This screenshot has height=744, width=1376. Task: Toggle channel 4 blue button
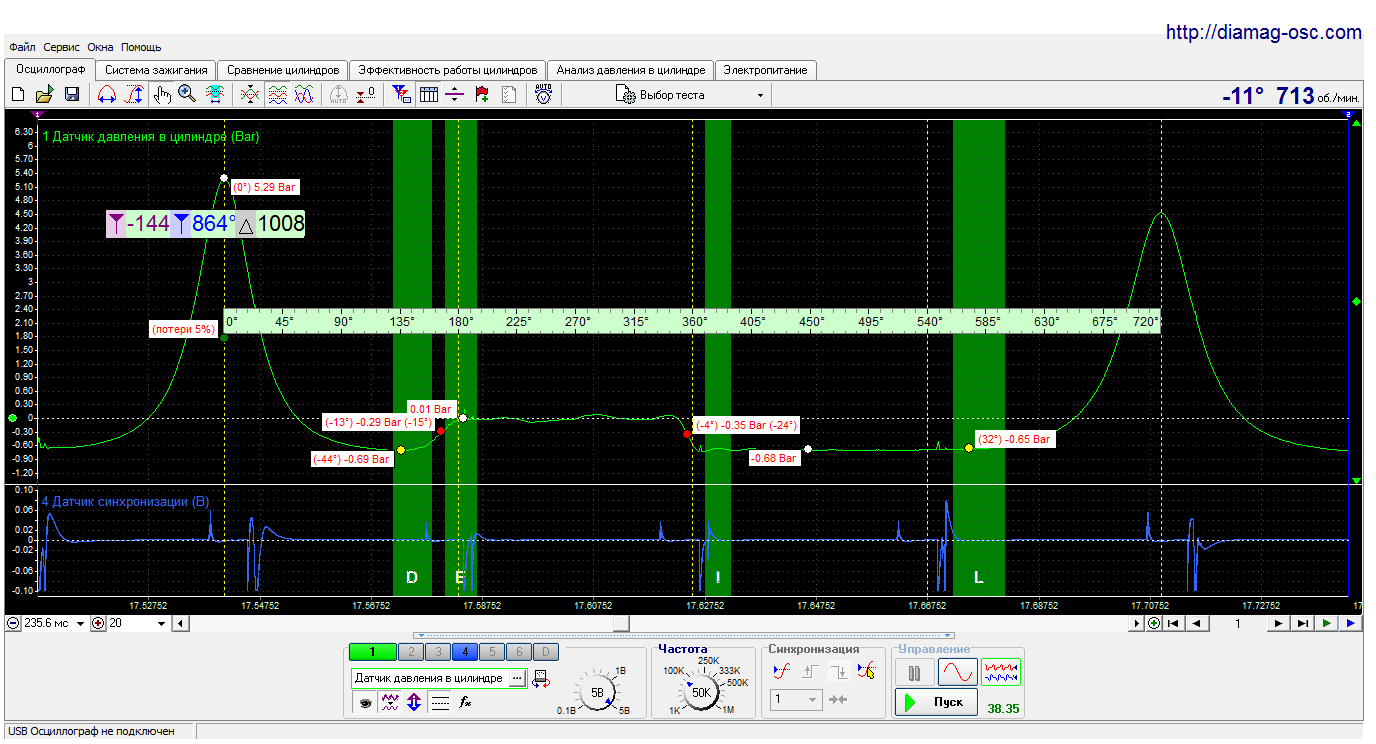click(464, 652)
